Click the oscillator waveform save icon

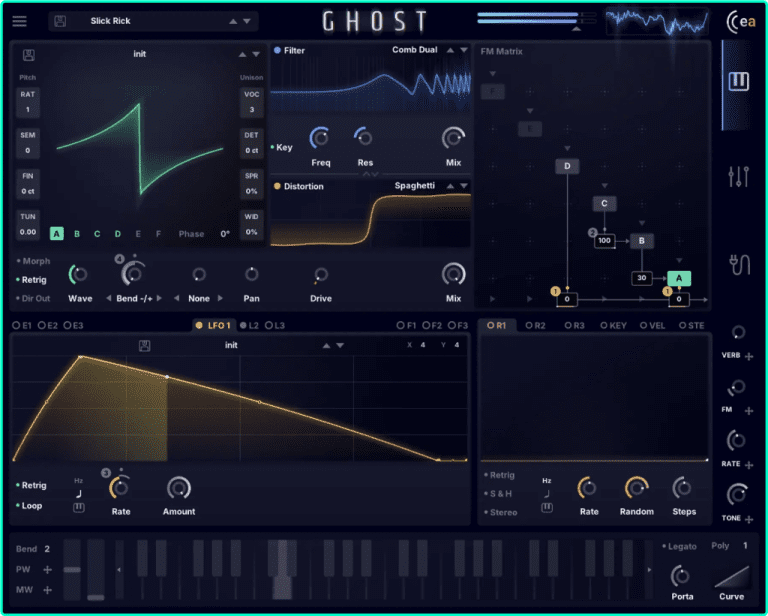[x=28, y=55]
